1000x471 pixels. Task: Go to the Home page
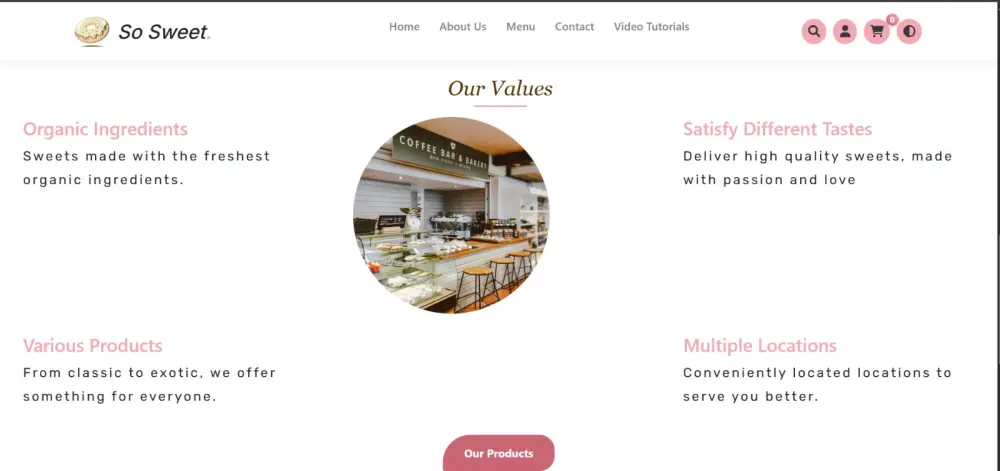pos(404,27)
